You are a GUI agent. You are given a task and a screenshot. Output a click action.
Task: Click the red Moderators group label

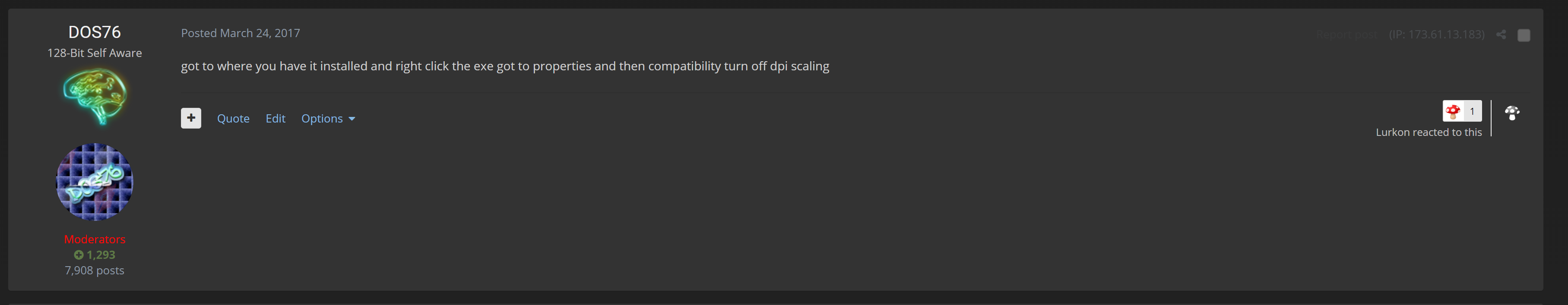coord(94,239)
